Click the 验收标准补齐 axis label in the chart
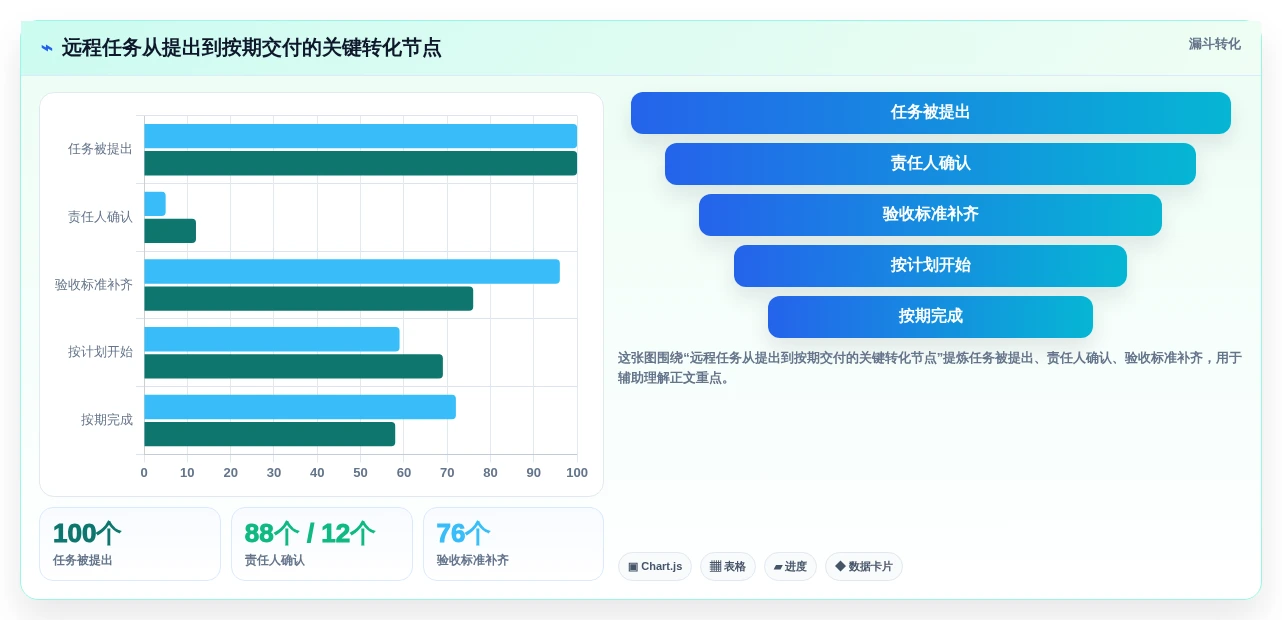The width and height of the screenshot is (1282, 620). tap(94, 285)
